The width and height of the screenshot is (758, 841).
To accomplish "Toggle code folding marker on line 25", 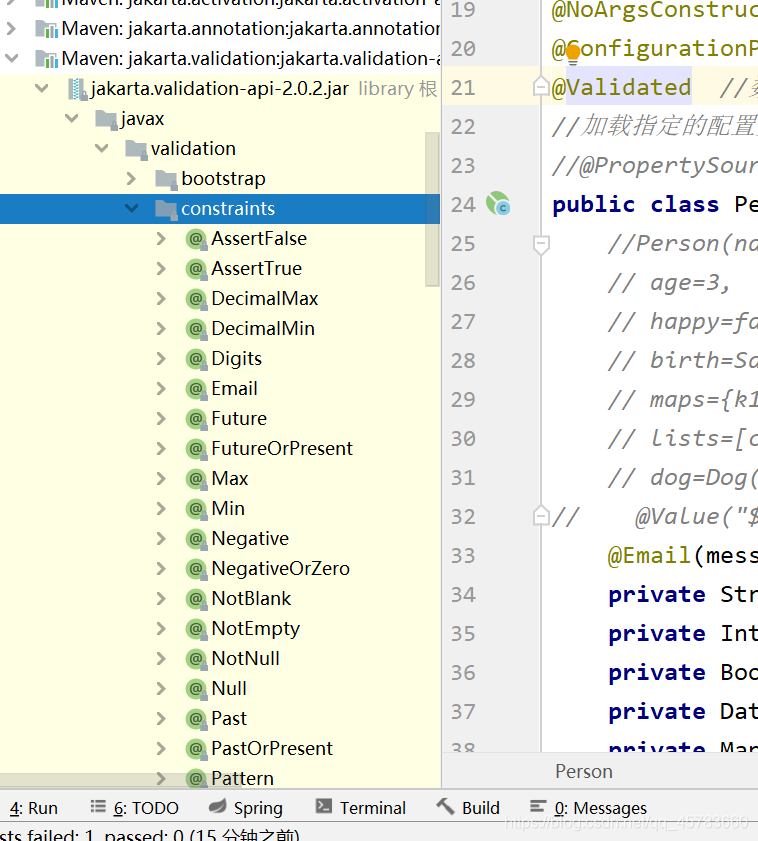I will pyautogui.click(x=541, y=245).
